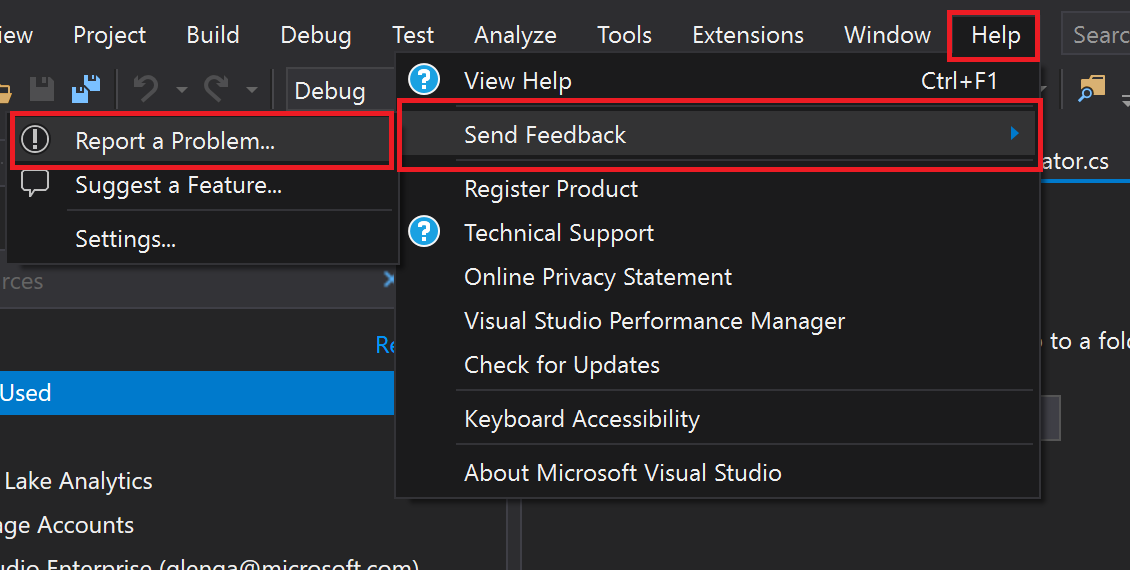This screenshot has width=1130, height=570.
Task: Select the Lake Analytics item
Action: pyautogui.click(x=78, y=481)
